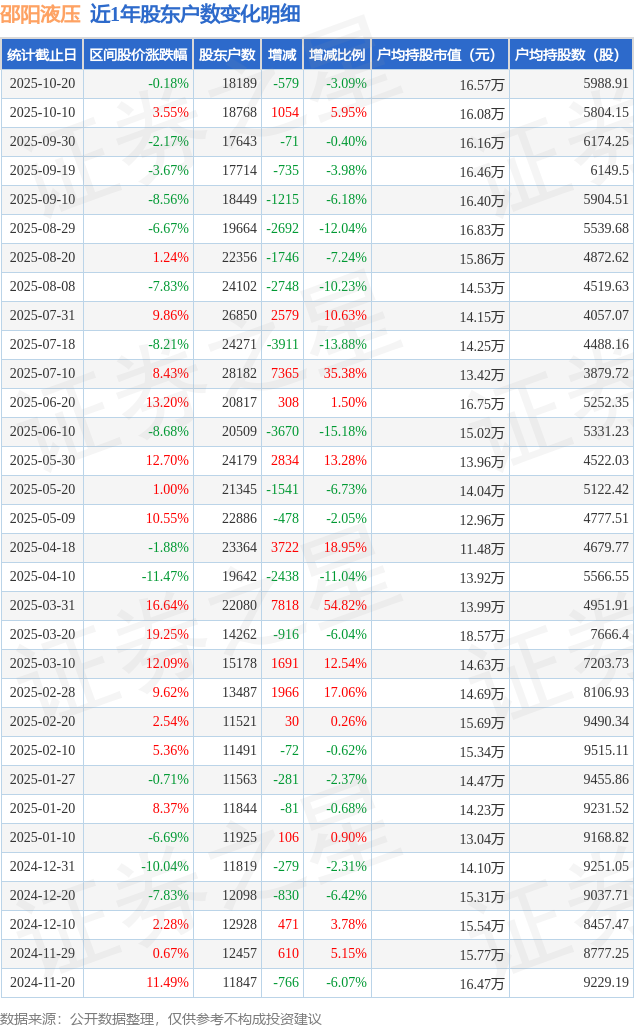
Task: Click the 股东户数 column header
Action: coord(227,55)
